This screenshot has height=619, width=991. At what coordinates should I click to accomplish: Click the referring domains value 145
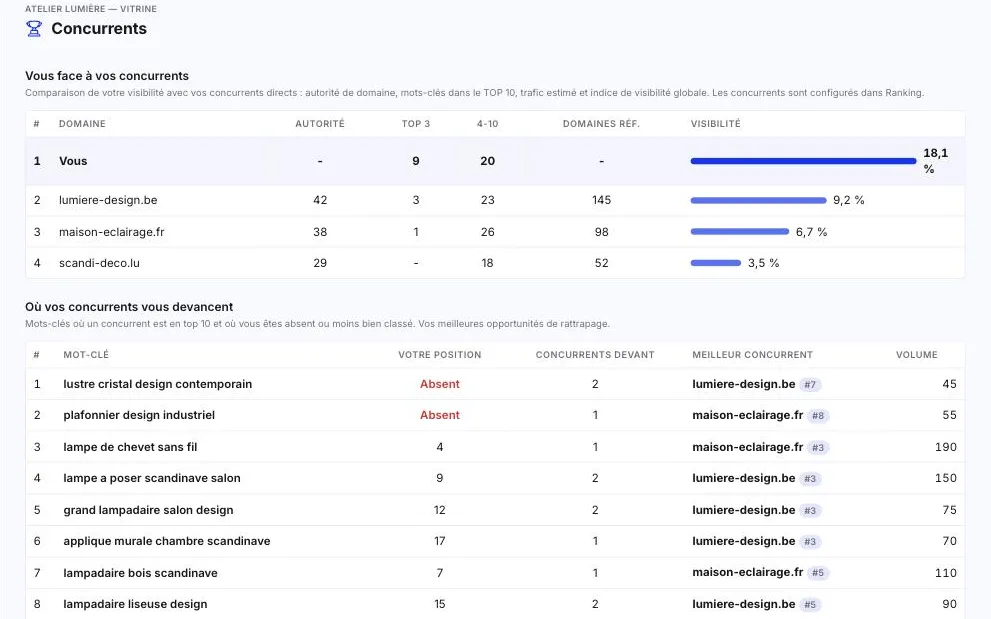coord(601,200)
